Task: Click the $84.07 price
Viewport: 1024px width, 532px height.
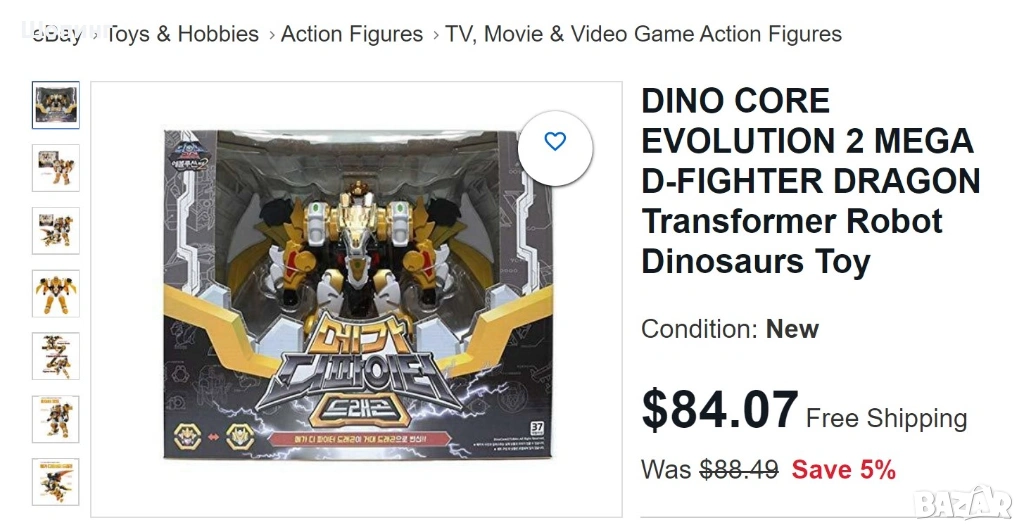Action: coord(719,410)
